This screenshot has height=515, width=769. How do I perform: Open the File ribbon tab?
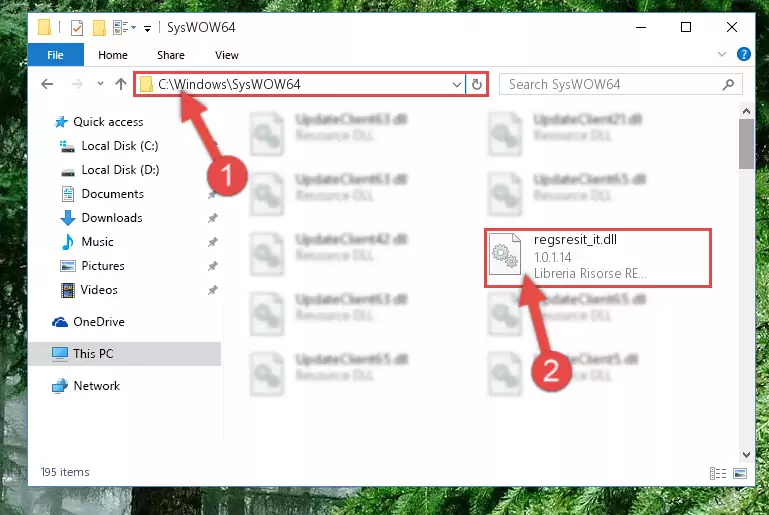(x=55, y=55)
